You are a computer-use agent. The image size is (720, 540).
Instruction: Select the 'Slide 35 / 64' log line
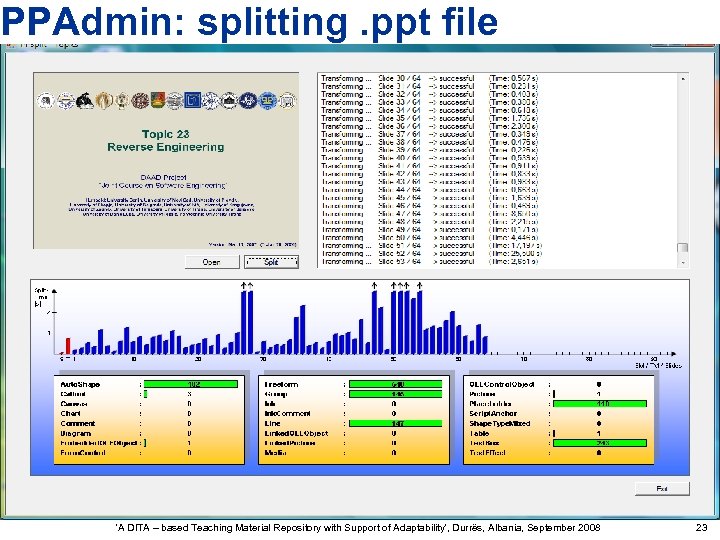pos(429,118)
